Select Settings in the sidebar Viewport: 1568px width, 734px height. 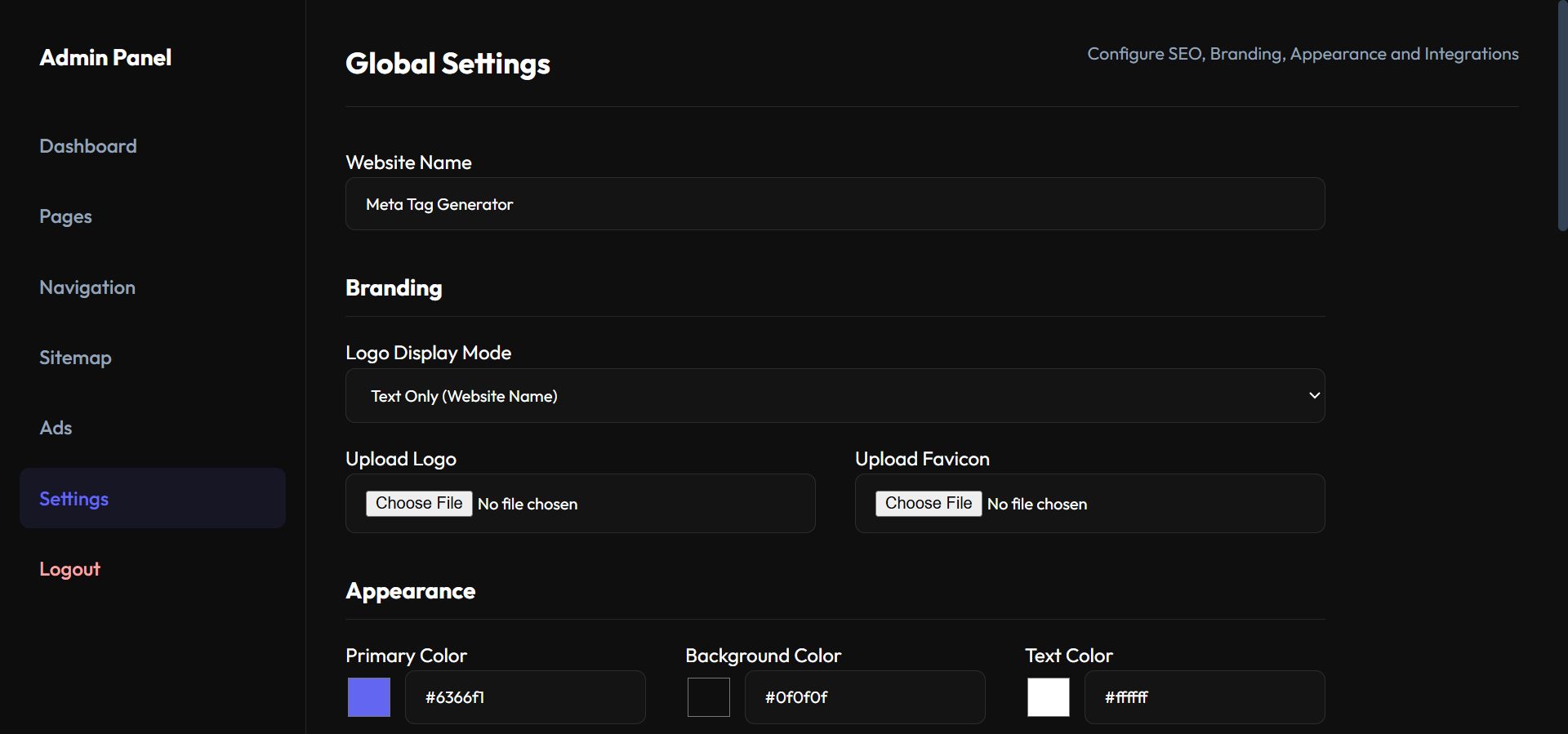tap(73, 499)
